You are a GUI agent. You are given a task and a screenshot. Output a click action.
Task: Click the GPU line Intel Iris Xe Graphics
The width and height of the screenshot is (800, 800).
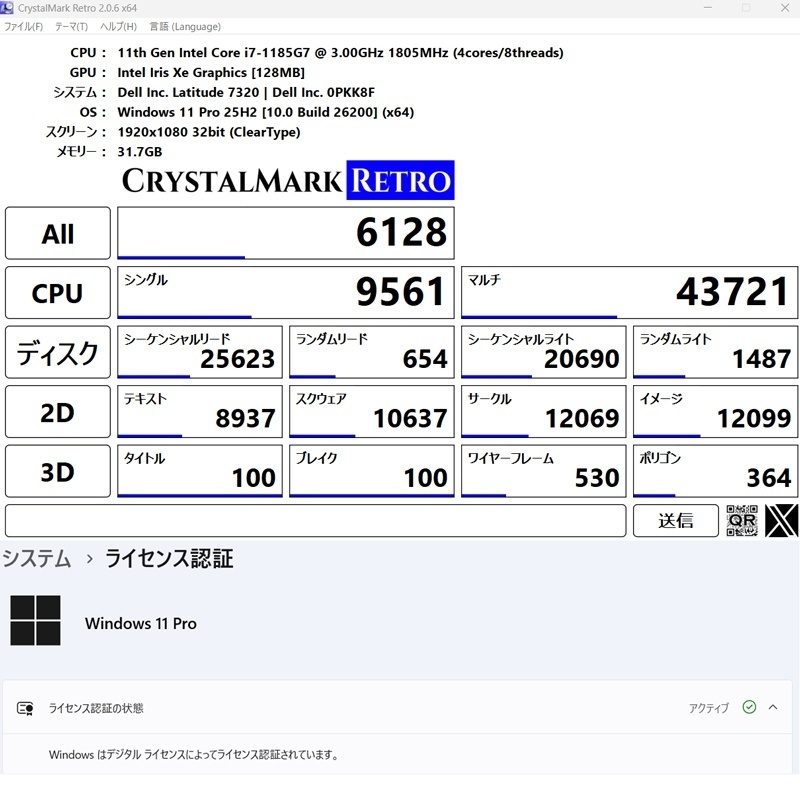211,72
